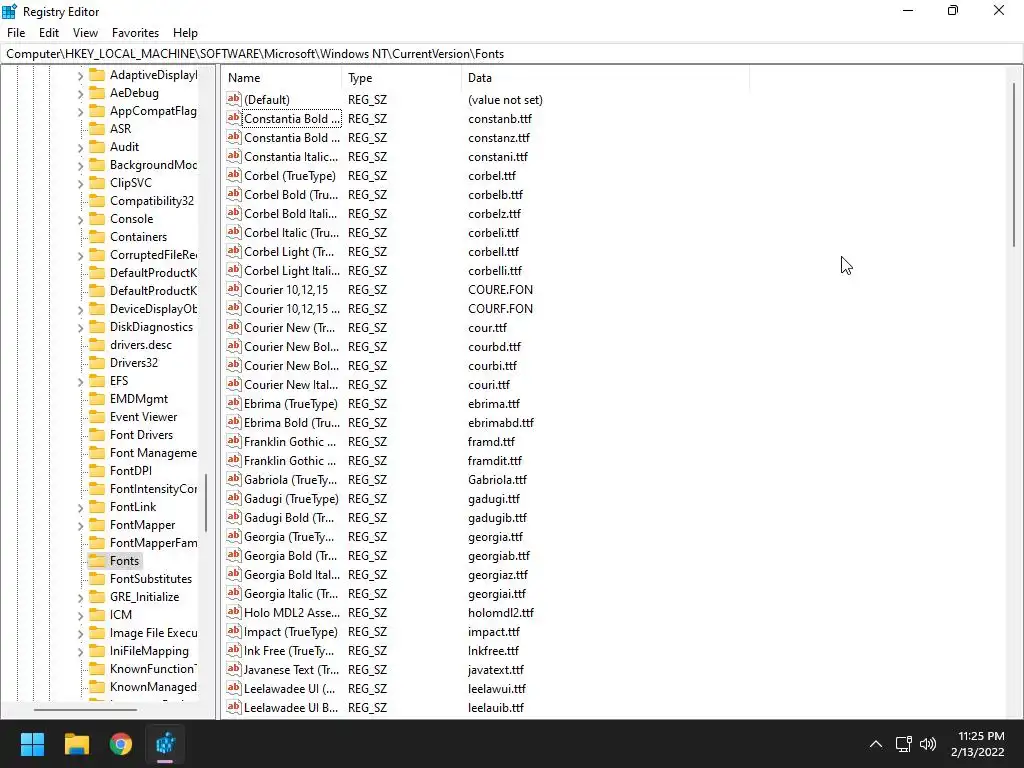This screenshot has height=768, width=1024.
Task: Select the Fonts folder icon
Action: click(x=97, y=560)
